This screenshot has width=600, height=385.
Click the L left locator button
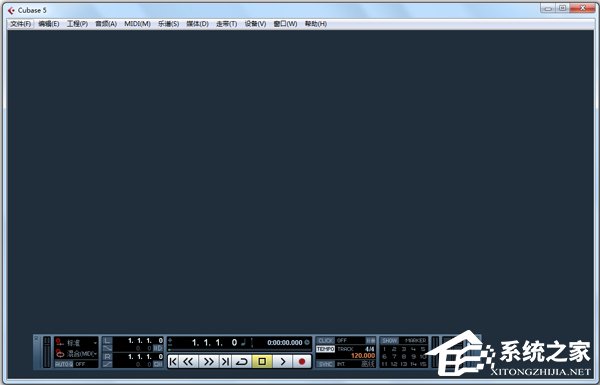tap(108, 340)
